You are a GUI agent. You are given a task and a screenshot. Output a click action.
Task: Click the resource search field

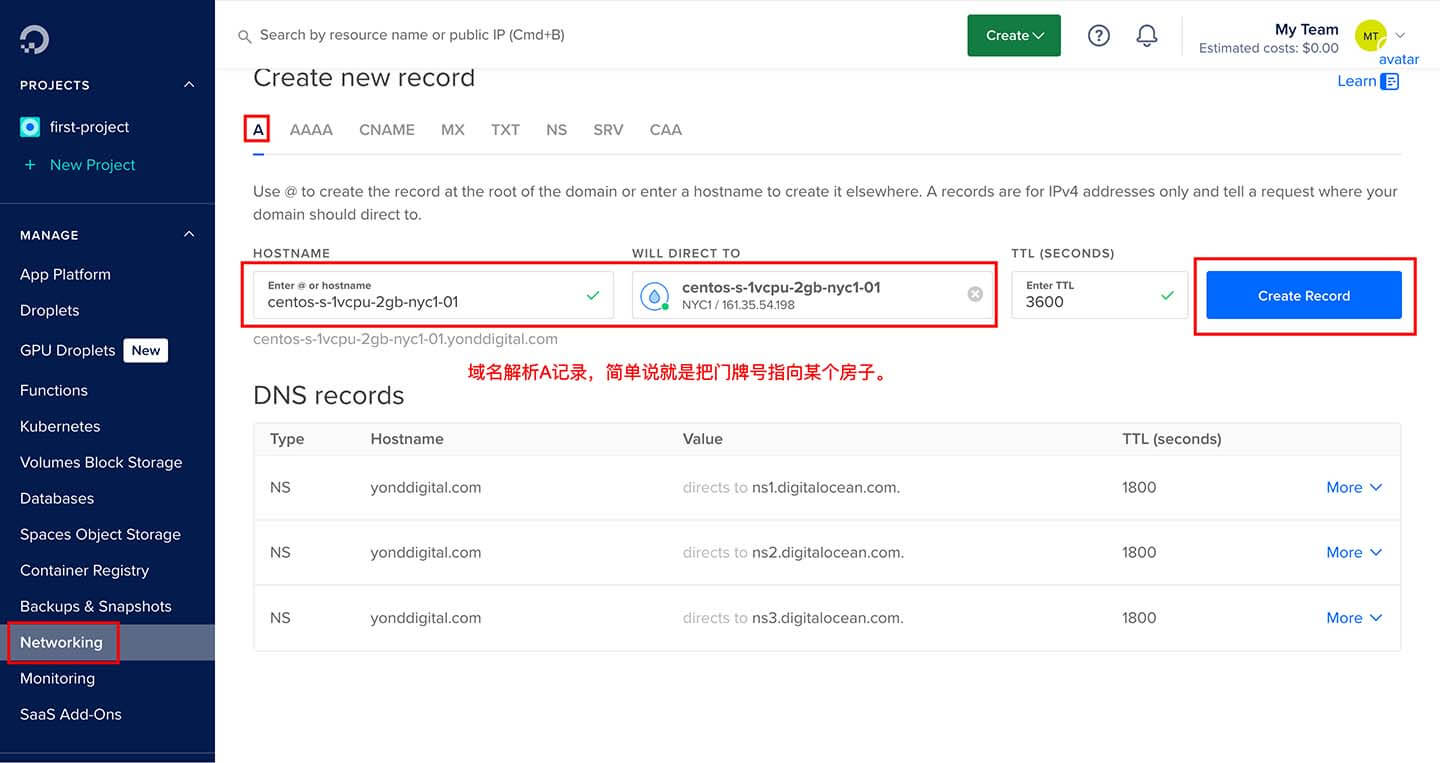click(x=412, y=35)
